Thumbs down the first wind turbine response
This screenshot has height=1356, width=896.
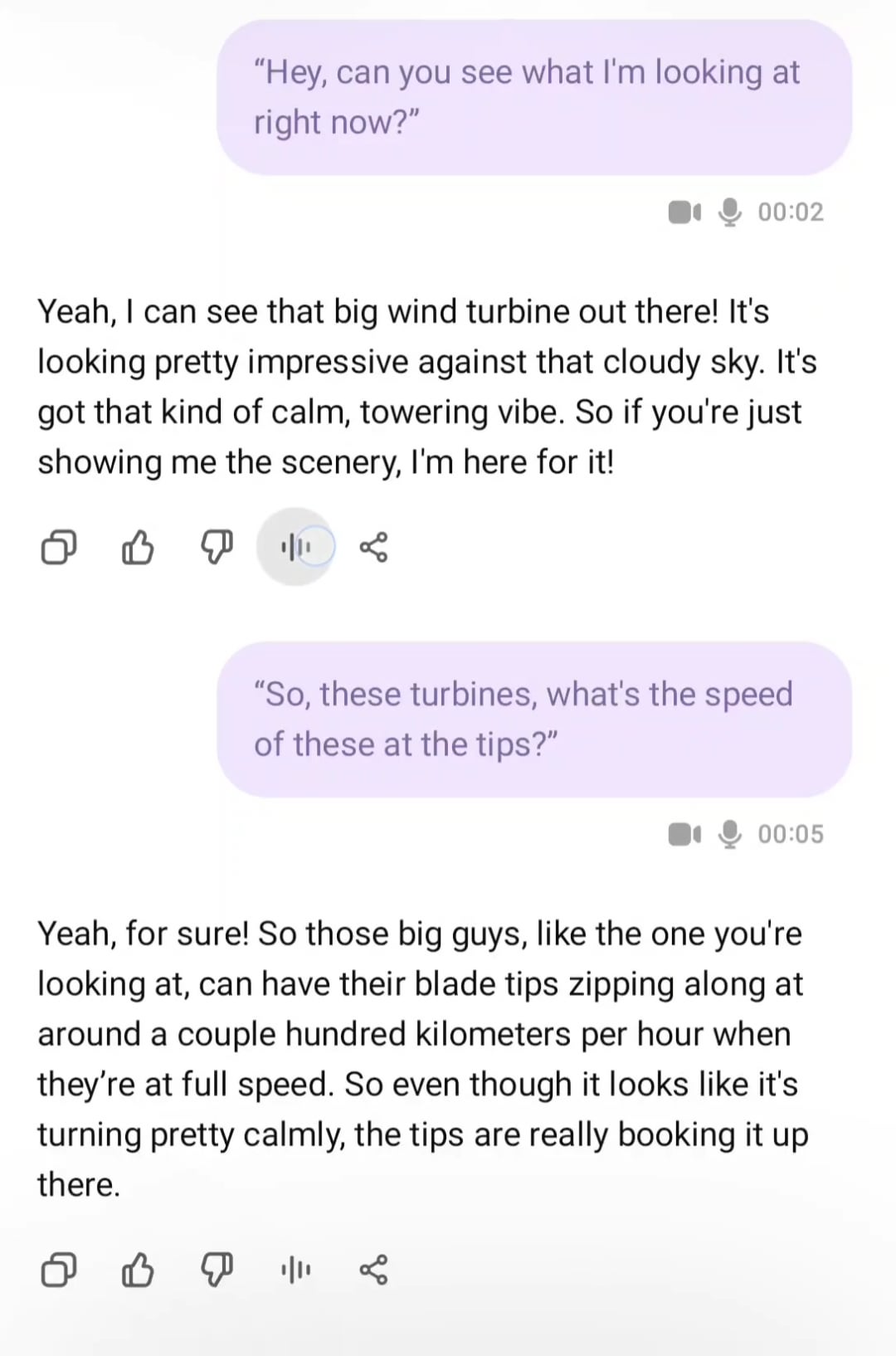[x=217, y=548]
